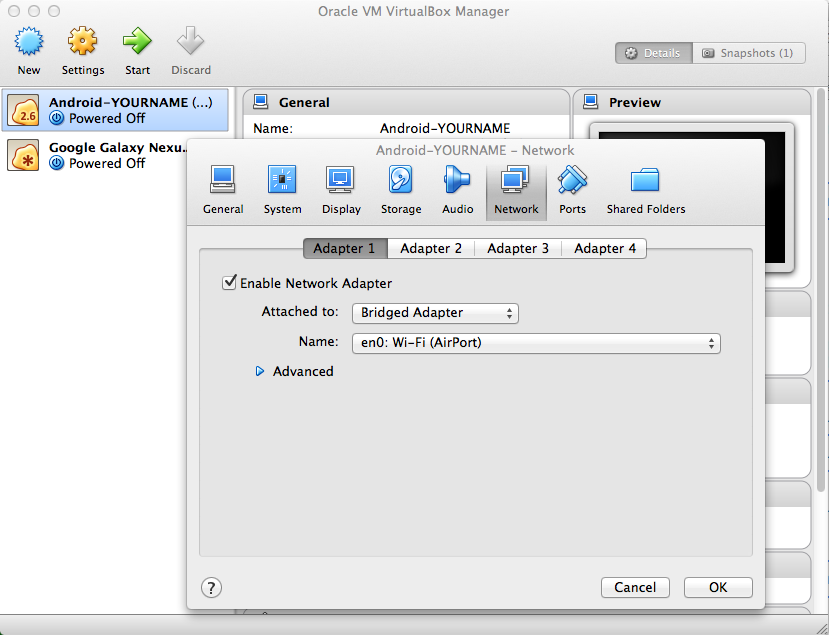Click the details pane vertical scrollbar

tap(821, 291)
